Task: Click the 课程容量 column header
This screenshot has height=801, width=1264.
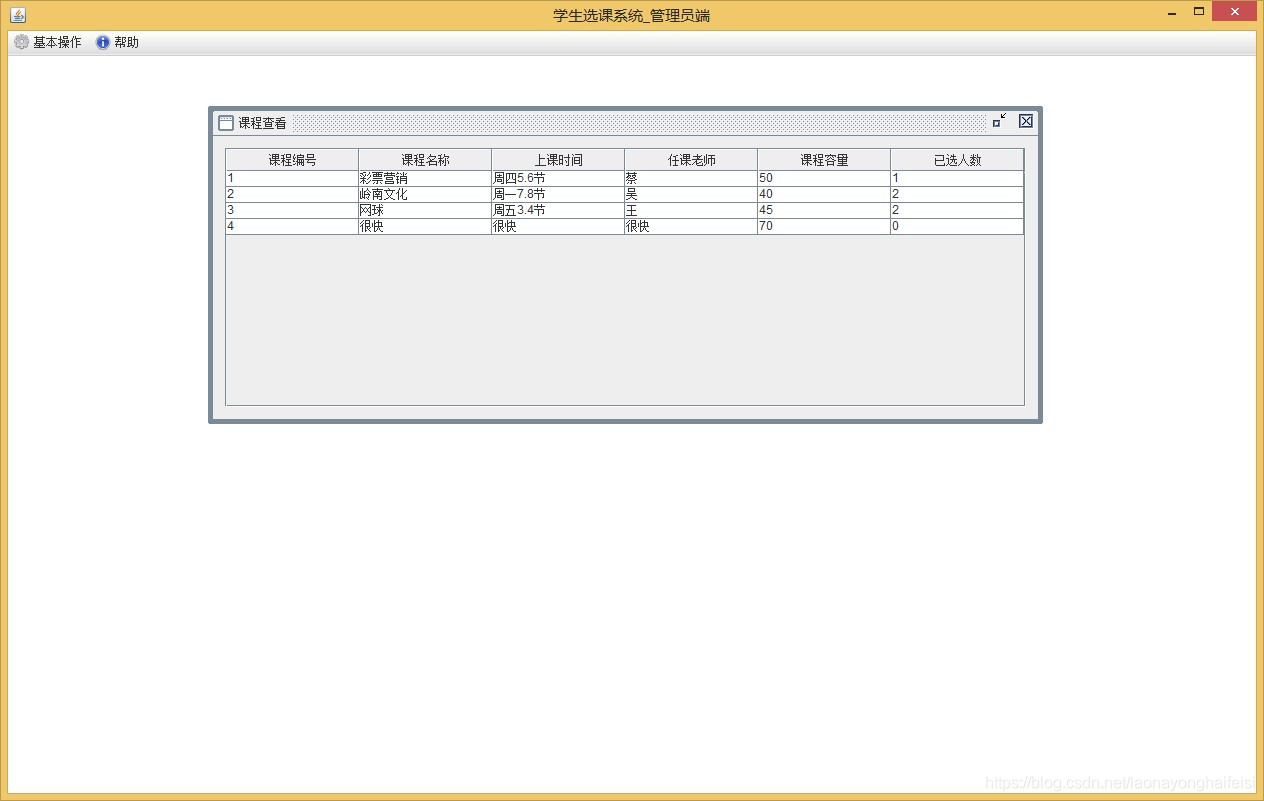Action: [824, 160]
